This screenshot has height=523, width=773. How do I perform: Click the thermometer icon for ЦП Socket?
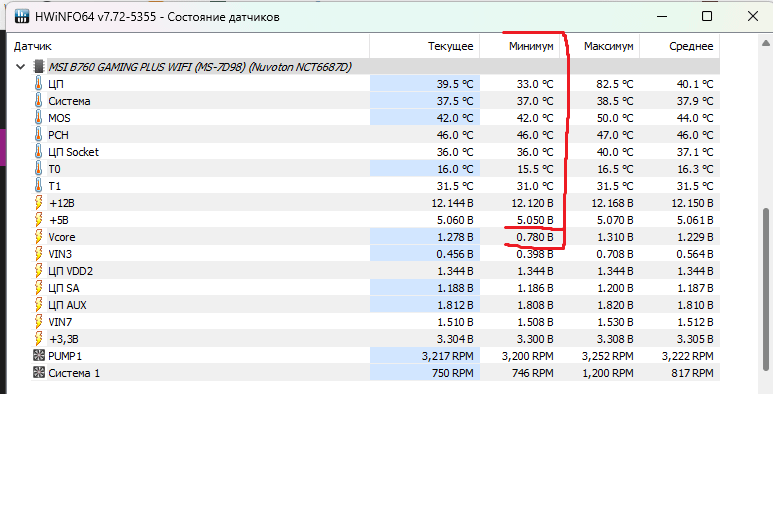(x=38, y=152)
